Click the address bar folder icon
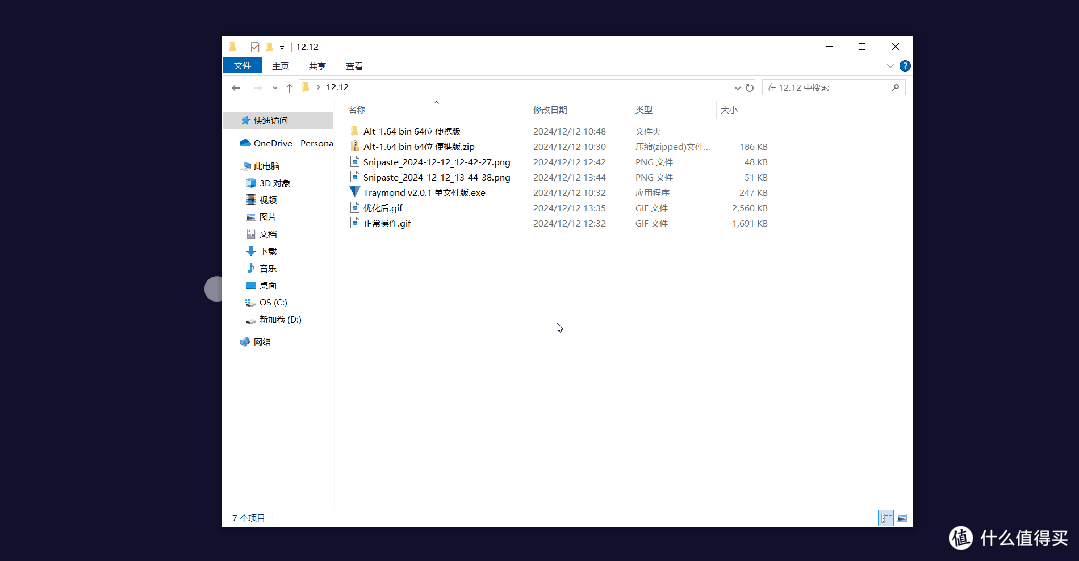1079x561 pixels. tap(306, 87)
